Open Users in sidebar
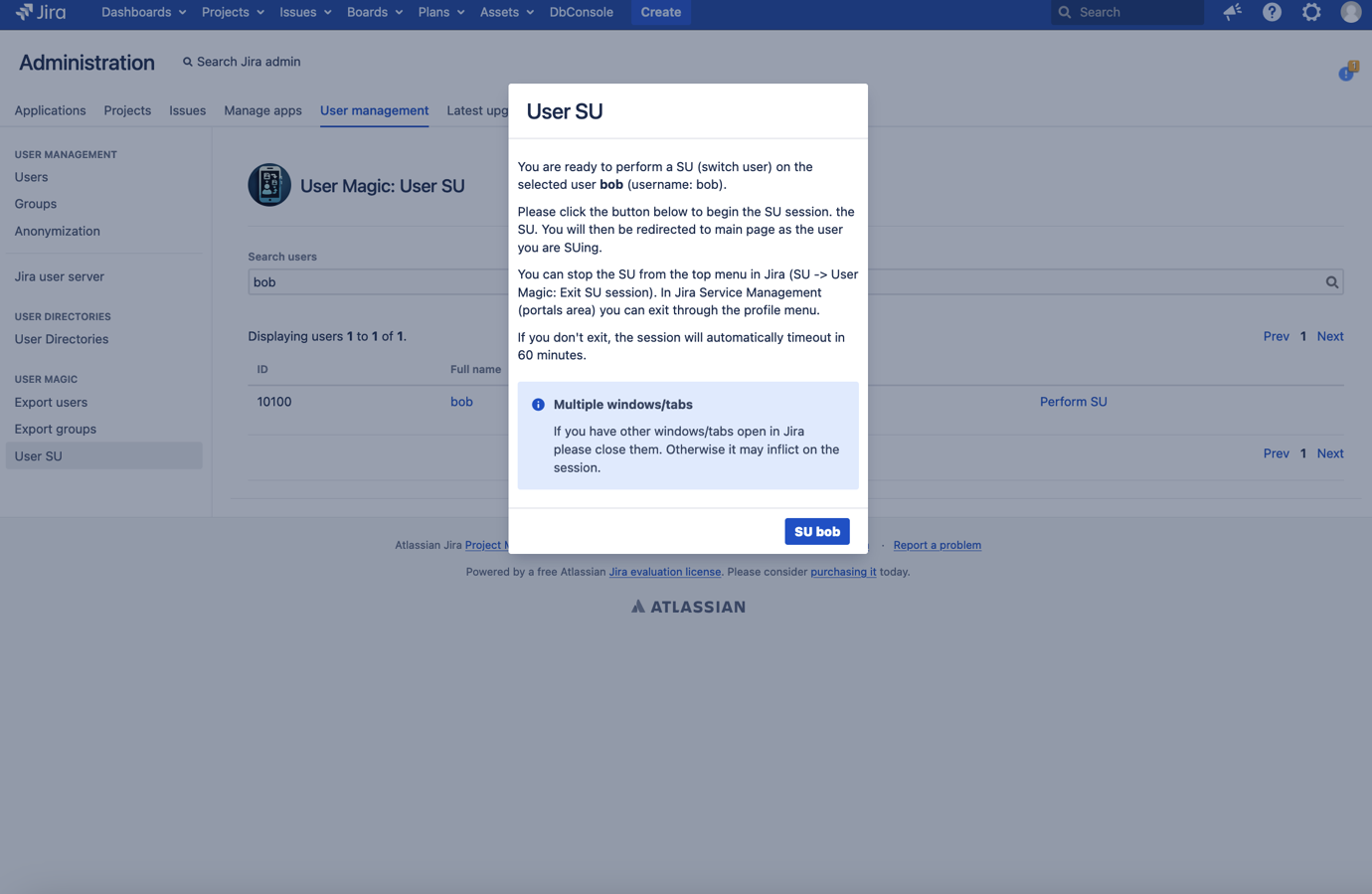 [31, 177]
